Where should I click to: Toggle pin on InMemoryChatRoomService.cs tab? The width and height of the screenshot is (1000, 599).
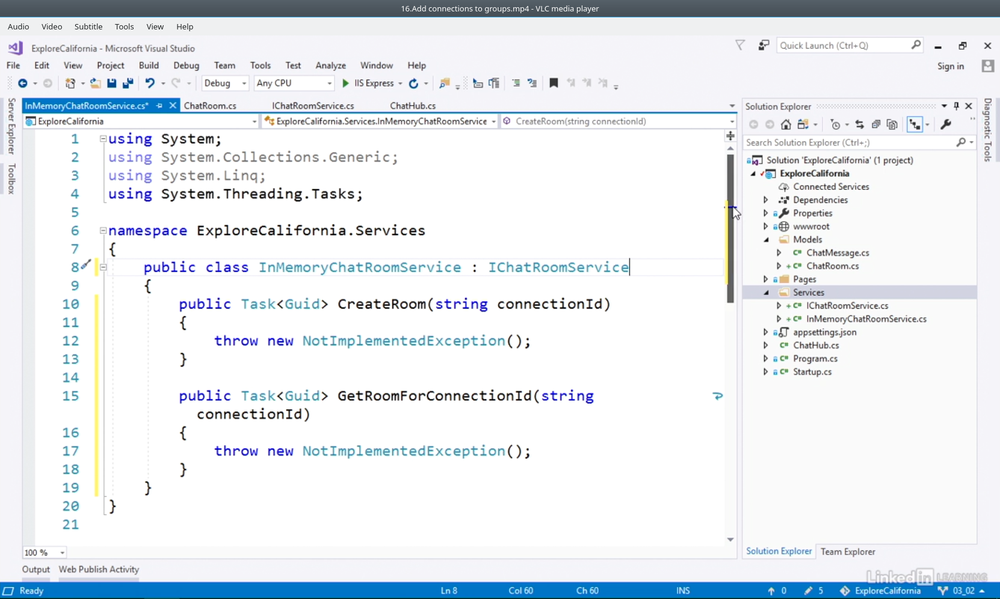click(x=159, y=105)
